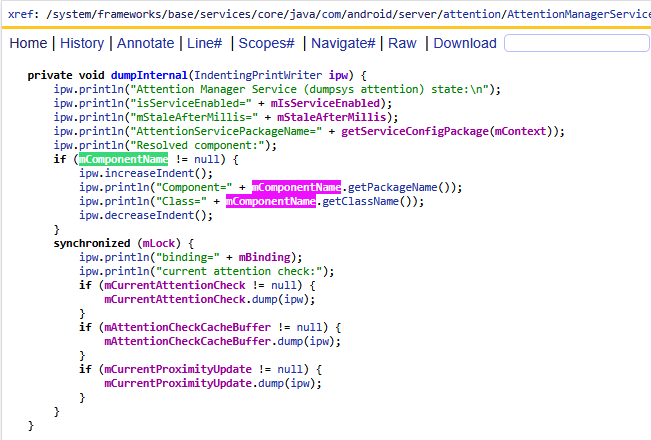Focus the search input field

pos(577,43)
